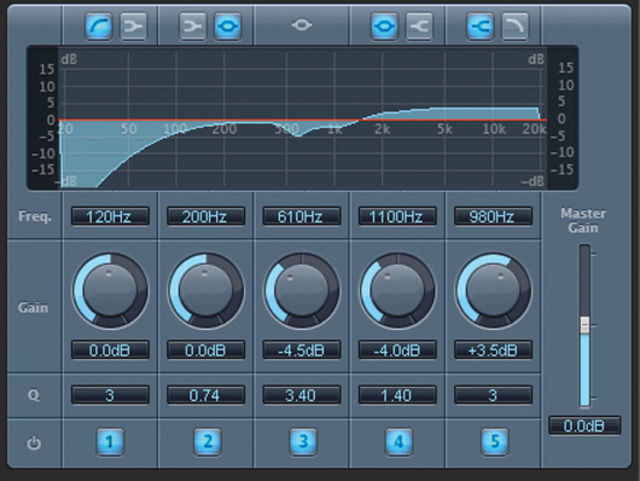Select the 120Hz frequency field
The height and width of the screenshot is (481, 640).
click(x=110, y=216)
